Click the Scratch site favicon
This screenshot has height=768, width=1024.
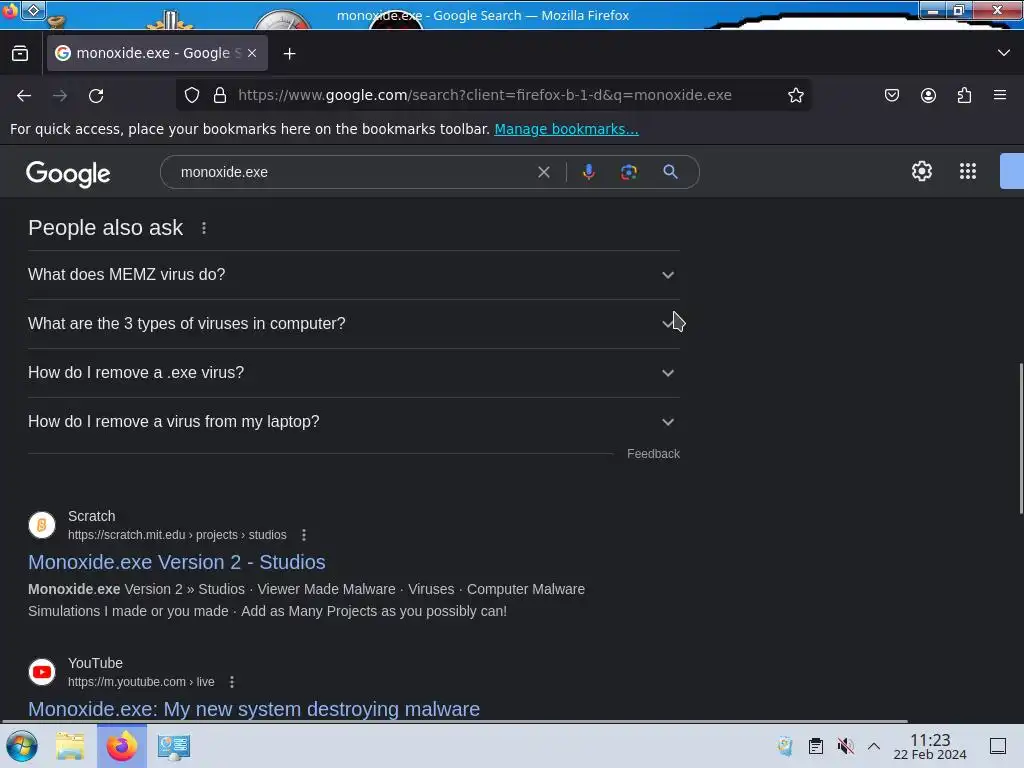tap(42, 525)
